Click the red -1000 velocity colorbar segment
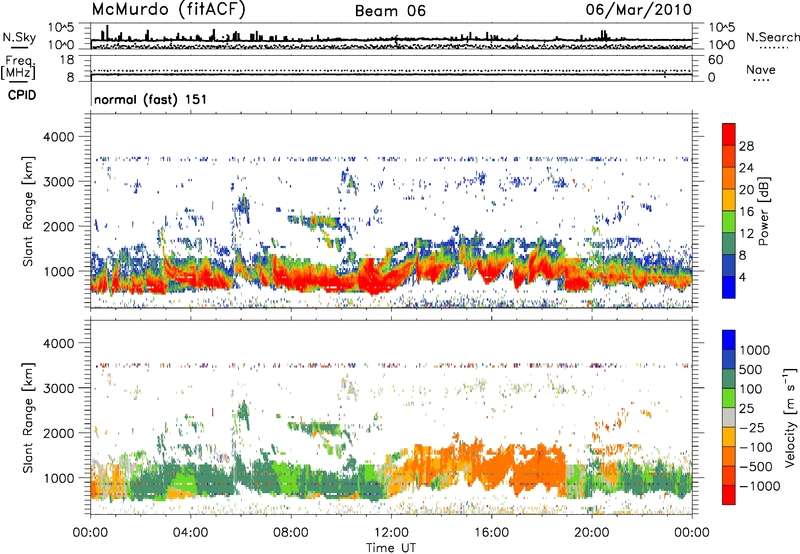 coord(729,495)
